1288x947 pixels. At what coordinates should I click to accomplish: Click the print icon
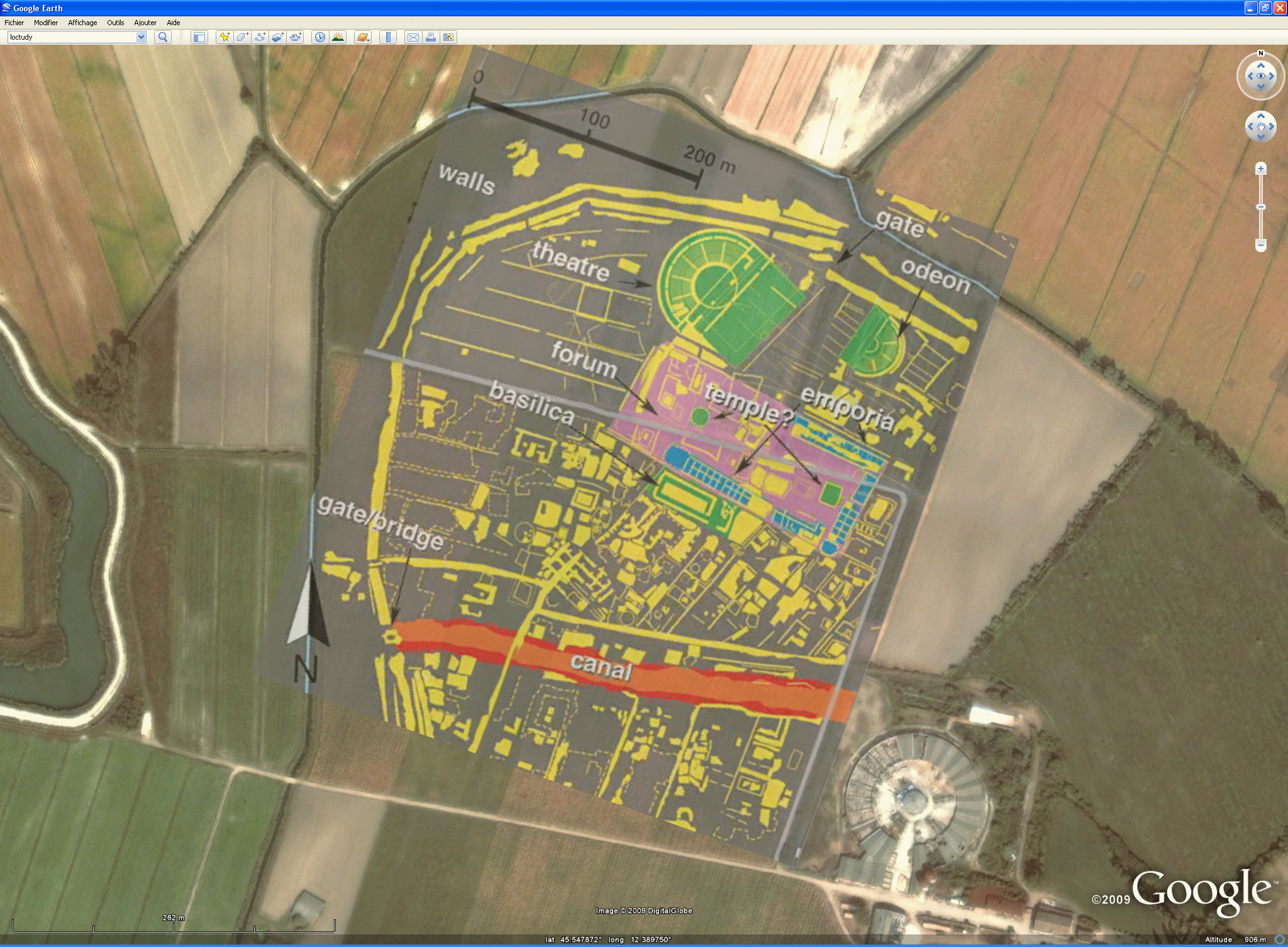point(431,37)
